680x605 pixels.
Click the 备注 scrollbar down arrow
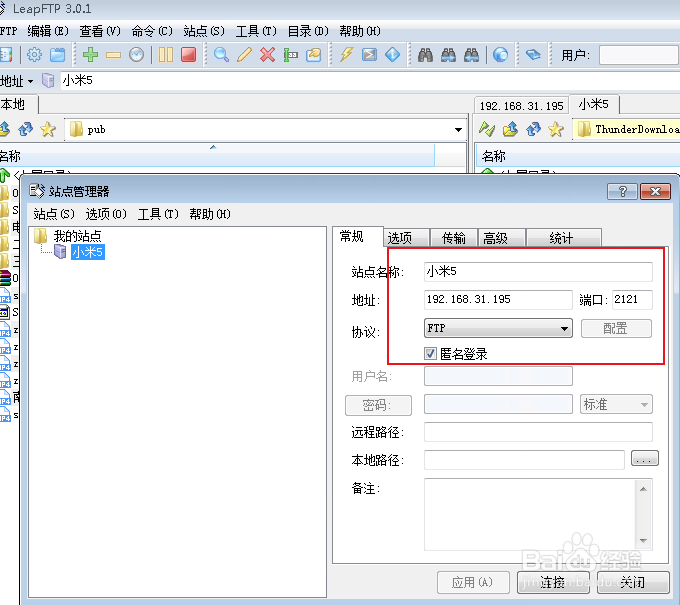(644, 540)
